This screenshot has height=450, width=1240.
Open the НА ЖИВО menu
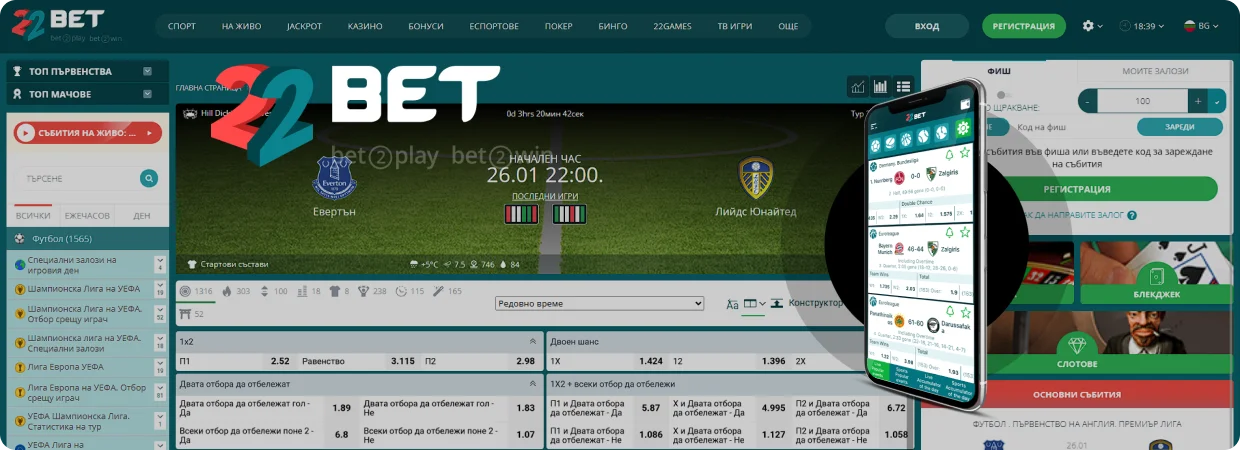[x=241, y=26]
